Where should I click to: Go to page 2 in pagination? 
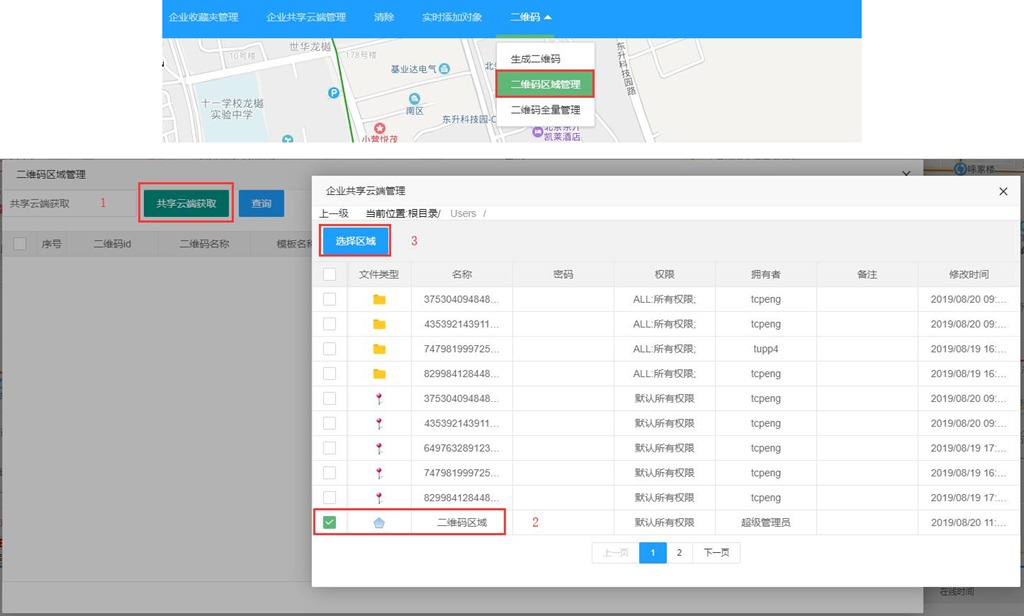[679, 552]
